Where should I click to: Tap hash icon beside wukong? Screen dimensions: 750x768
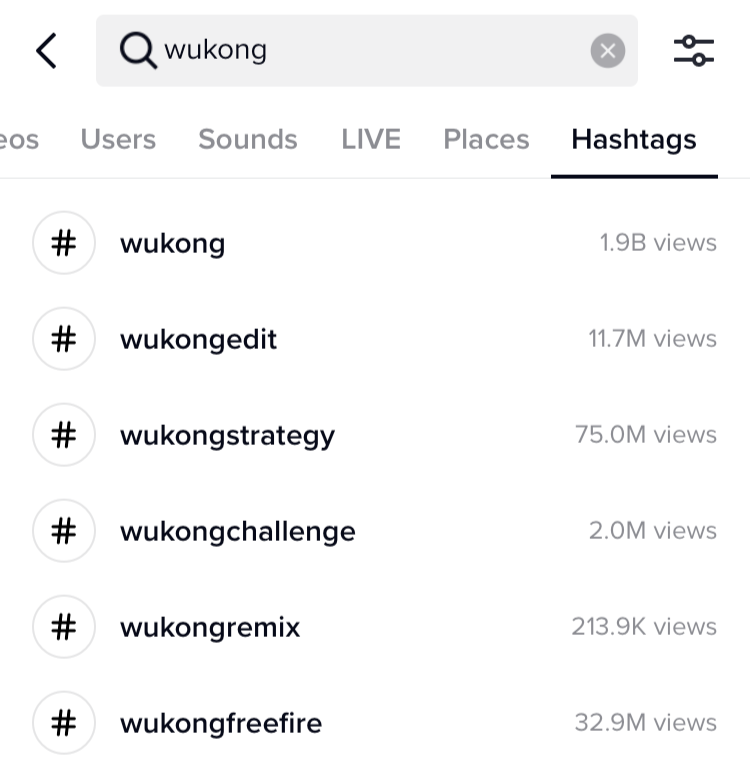pyautogui.click(x=64, y=243)
